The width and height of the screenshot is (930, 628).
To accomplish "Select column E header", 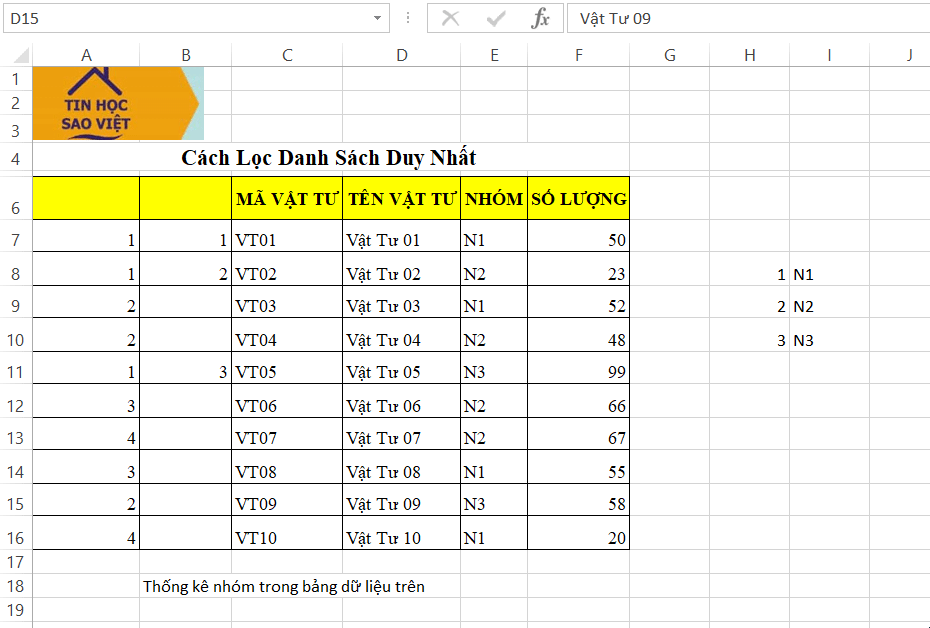I will pos(494,55).
